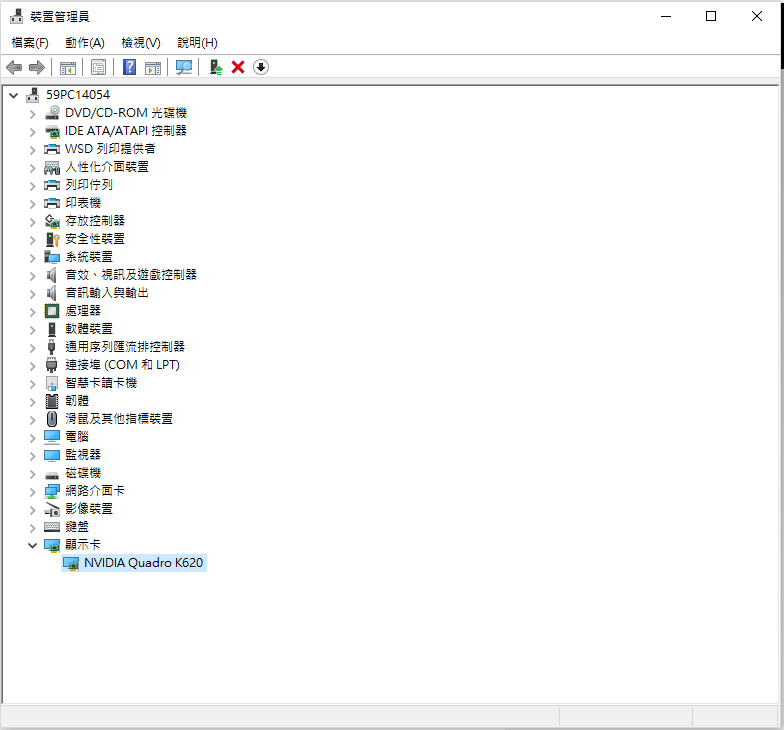Screen dimensions: 784x730
Task: Select the 監視器 category label
Action: [x=83, y=455]
